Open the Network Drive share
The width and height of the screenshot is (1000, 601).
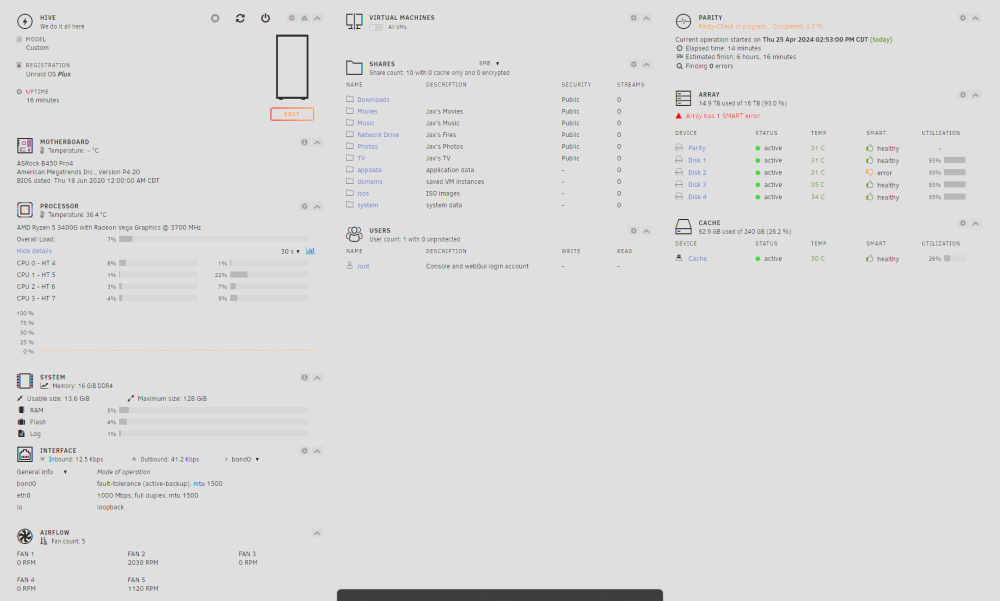378,135
